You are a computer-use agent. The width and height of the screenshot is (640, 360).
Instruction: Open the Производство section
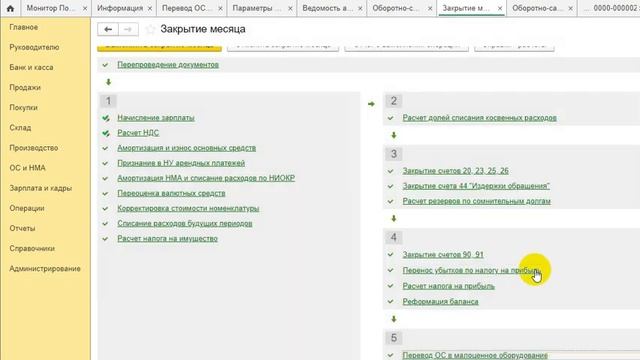(33, 148)
